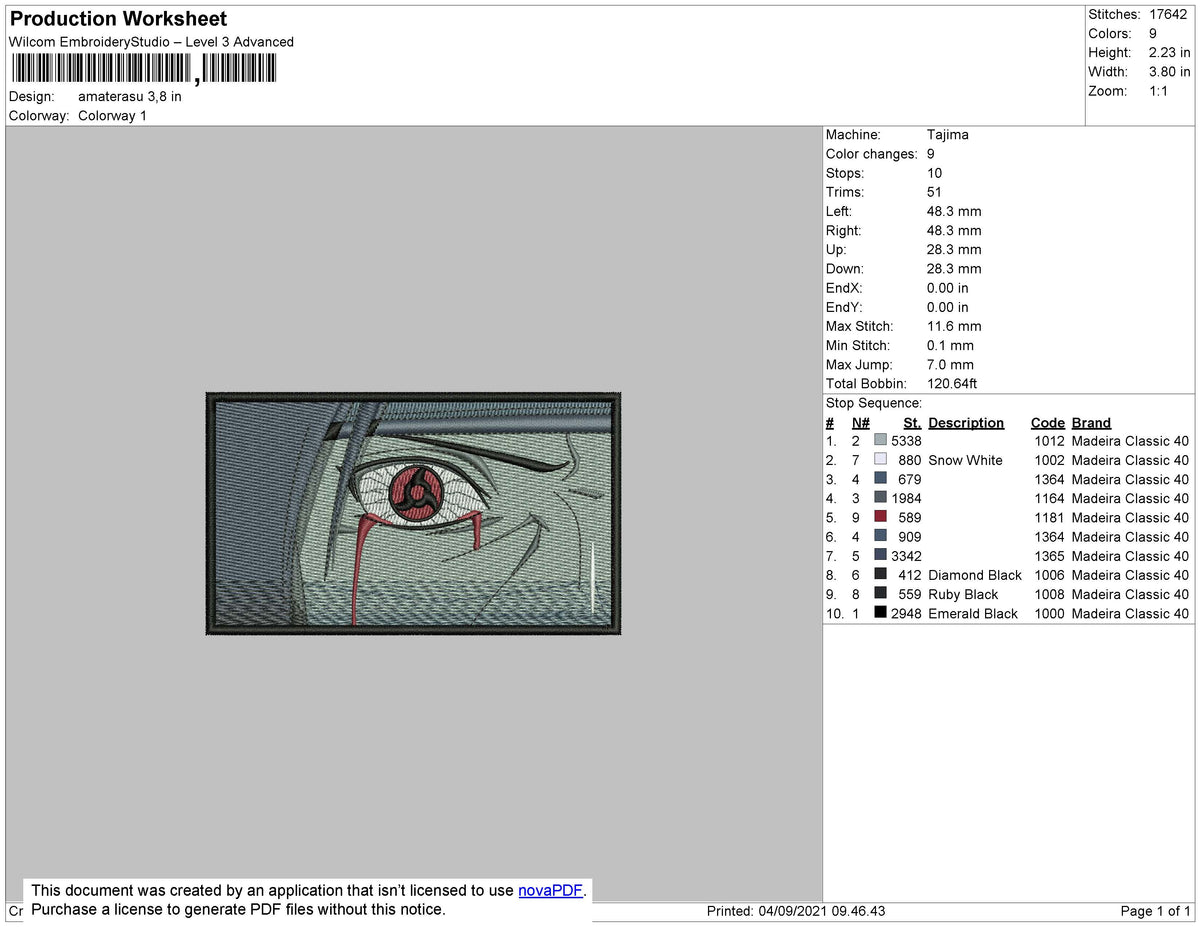Click the "Code" column header

pos(1048,423)
